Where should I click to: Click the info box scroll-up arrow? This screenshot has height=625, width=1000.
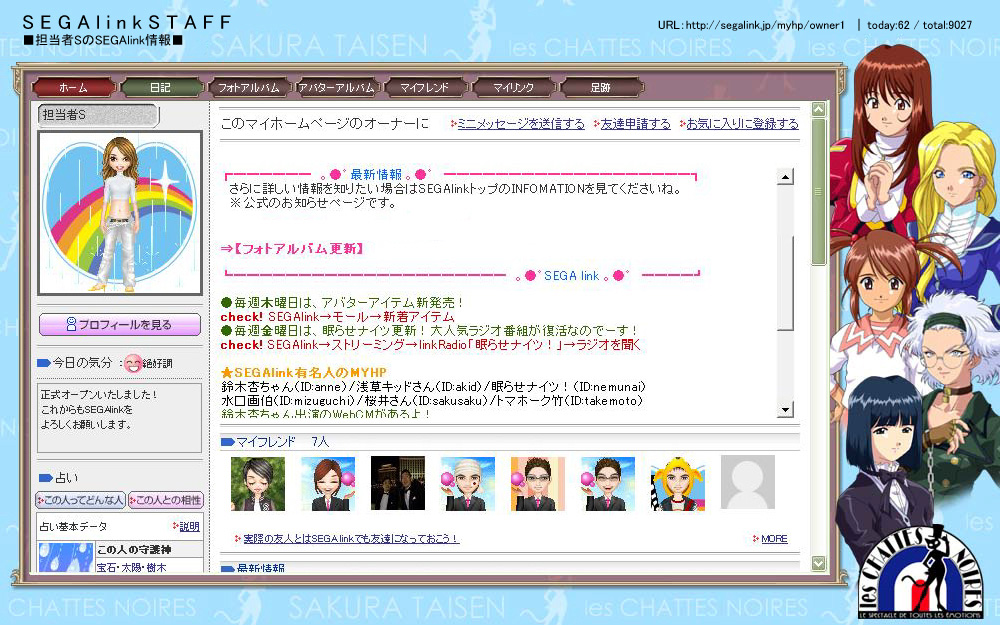point(785,177)
